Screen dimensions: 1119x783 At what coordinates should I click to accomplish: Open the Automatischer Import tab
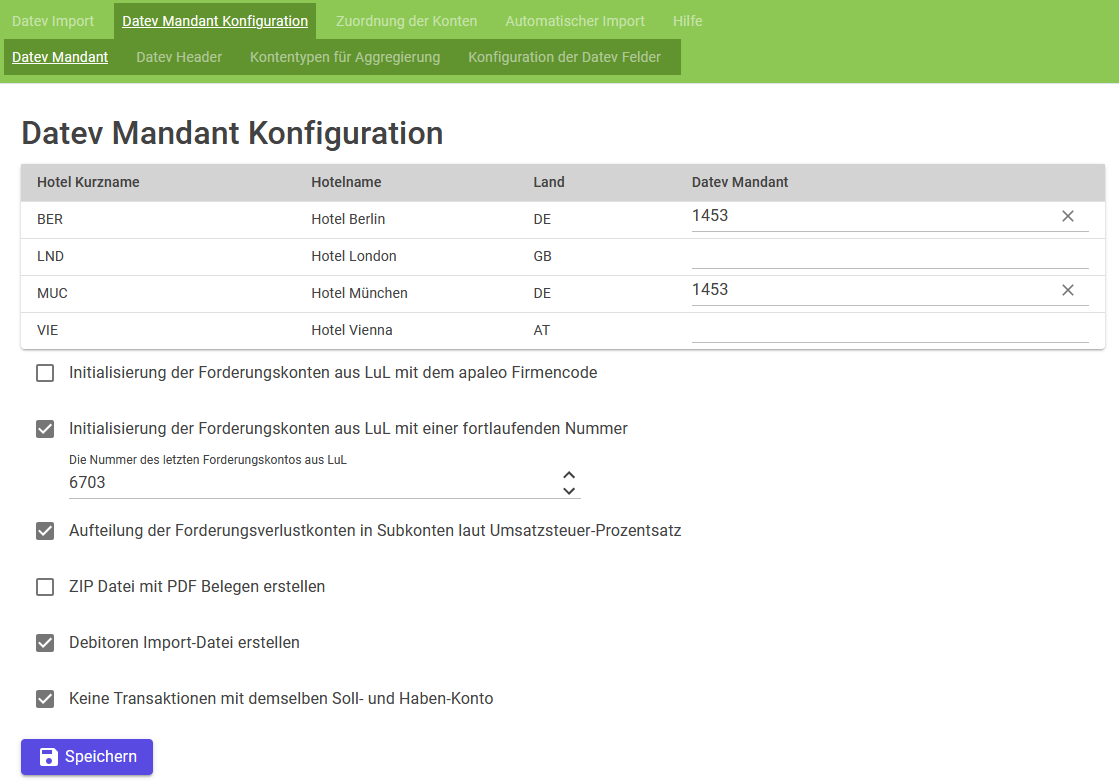tap(575, 21)
